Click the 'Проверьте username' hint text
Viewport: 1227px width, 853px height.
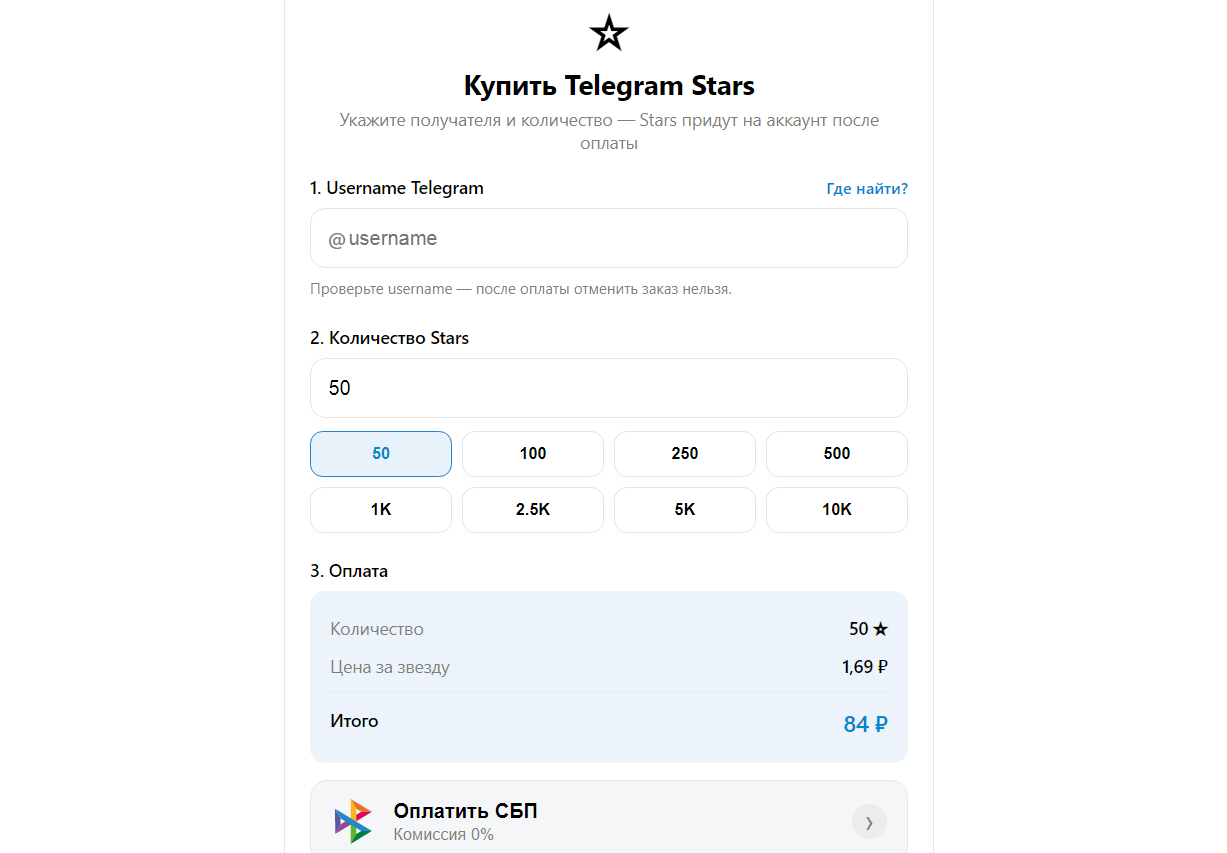[521, 289]
